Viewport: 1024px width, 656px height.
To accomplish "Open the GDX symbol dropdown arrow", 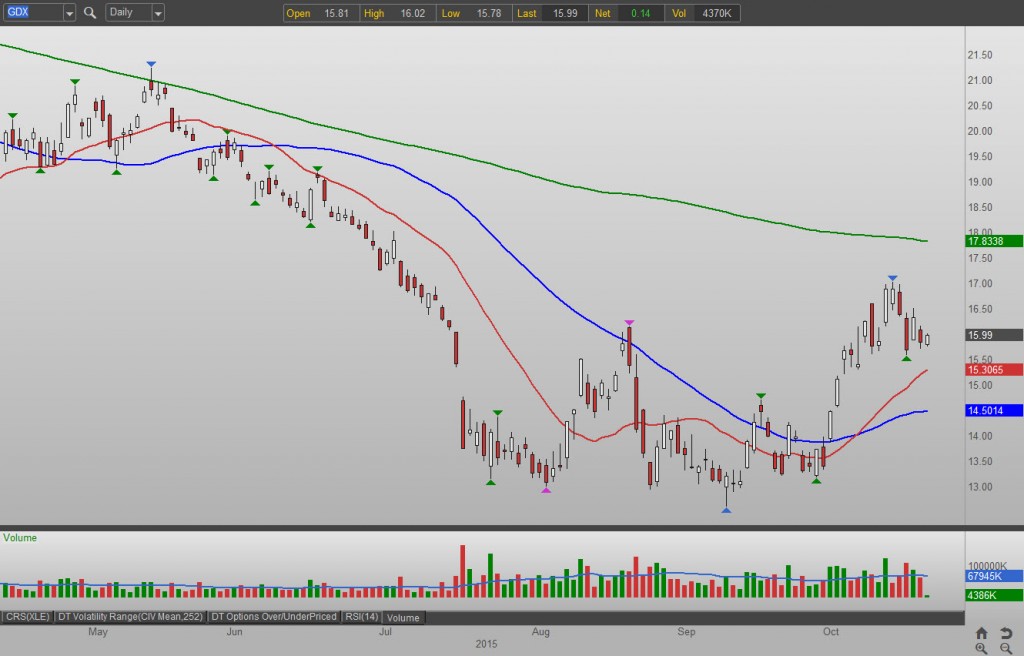I will coord(69,12).
